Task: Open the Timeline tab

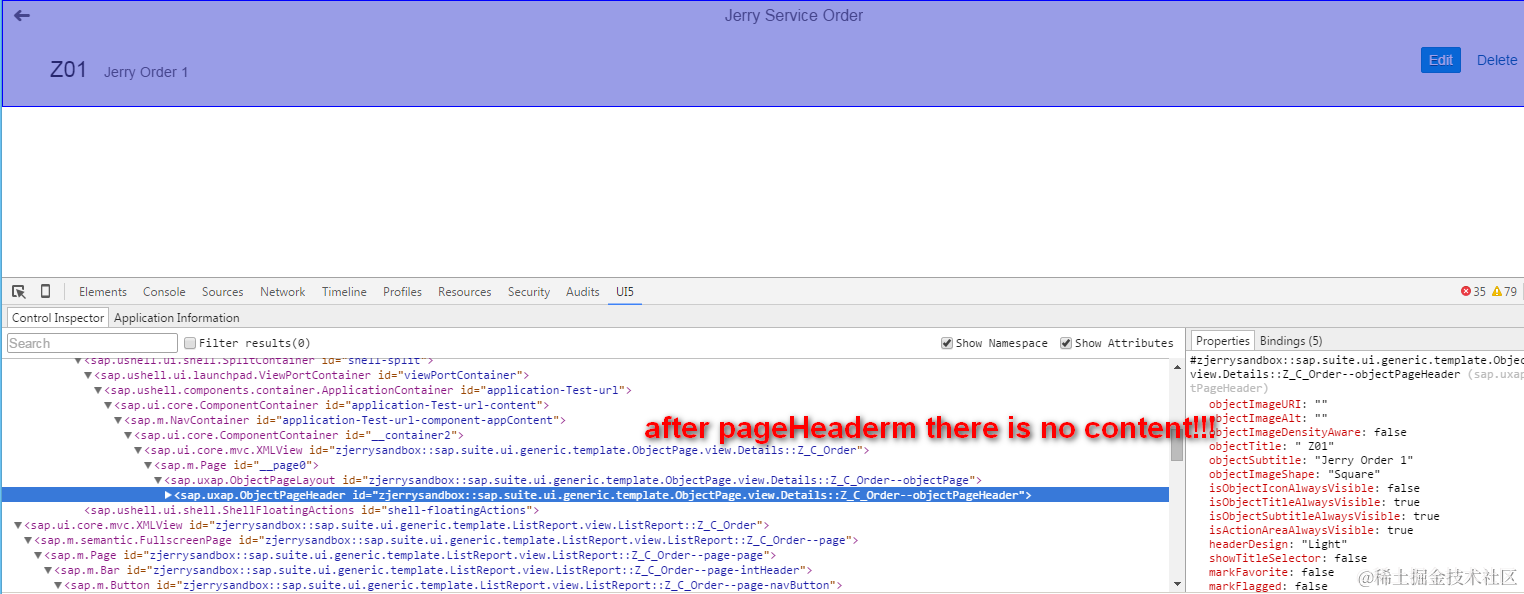Action: (344, 292)
